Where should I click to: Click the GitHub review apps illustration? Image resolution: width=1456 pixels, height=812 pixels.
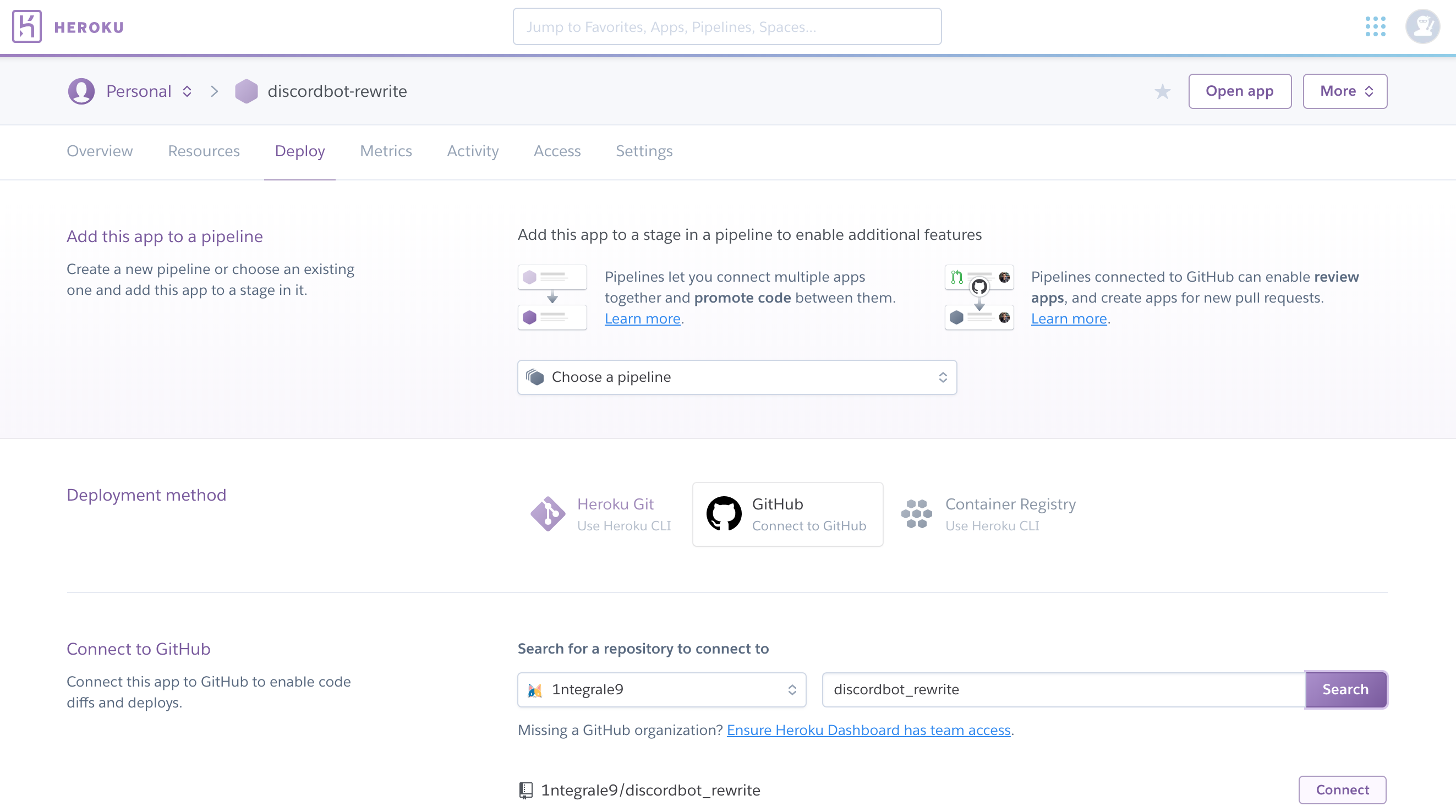click(979, 297)
